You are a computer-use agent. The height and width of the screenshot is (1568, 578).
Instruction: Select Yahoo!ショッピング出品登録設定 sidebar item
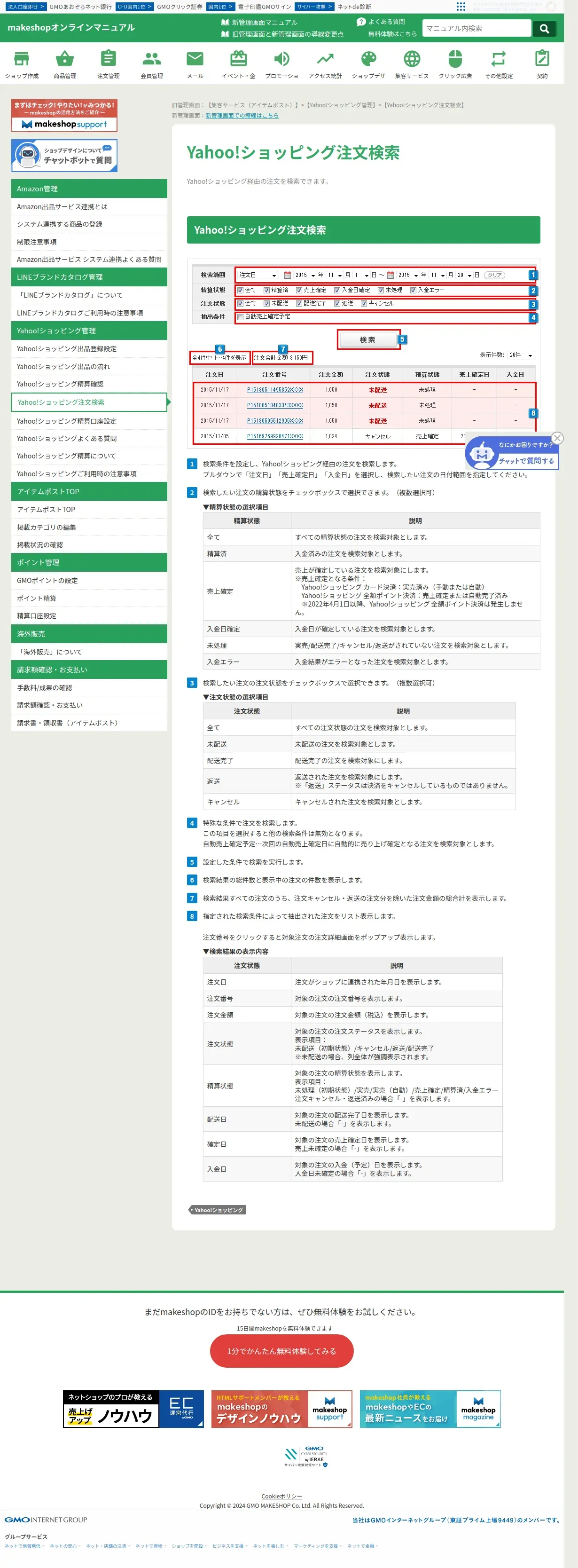tap(89, 349)
